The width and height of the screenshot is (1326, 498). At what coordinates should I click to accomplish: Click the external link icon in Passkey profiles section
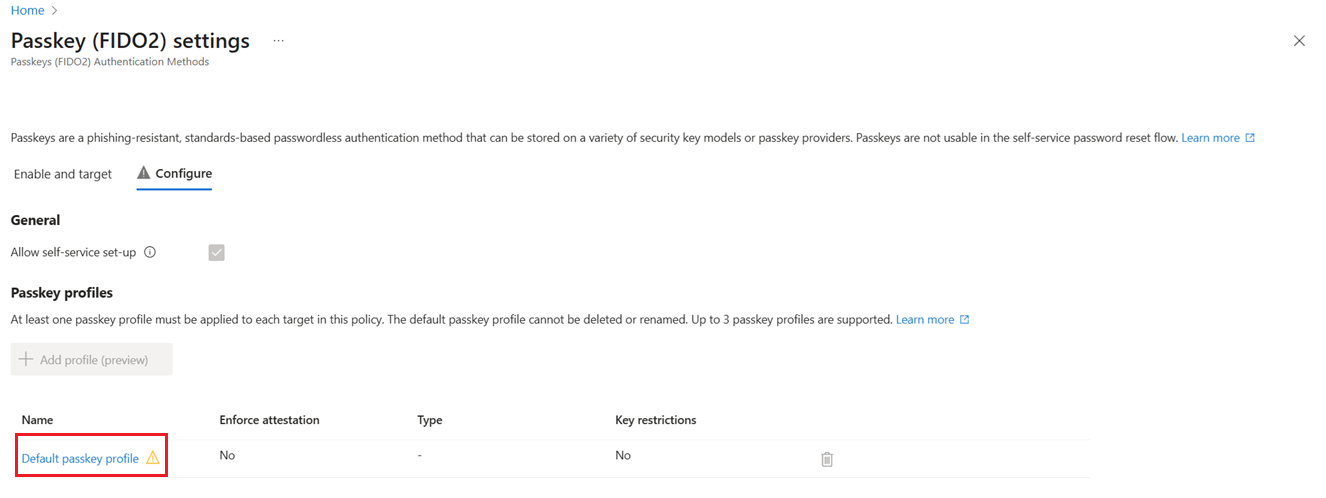[964, 320]
